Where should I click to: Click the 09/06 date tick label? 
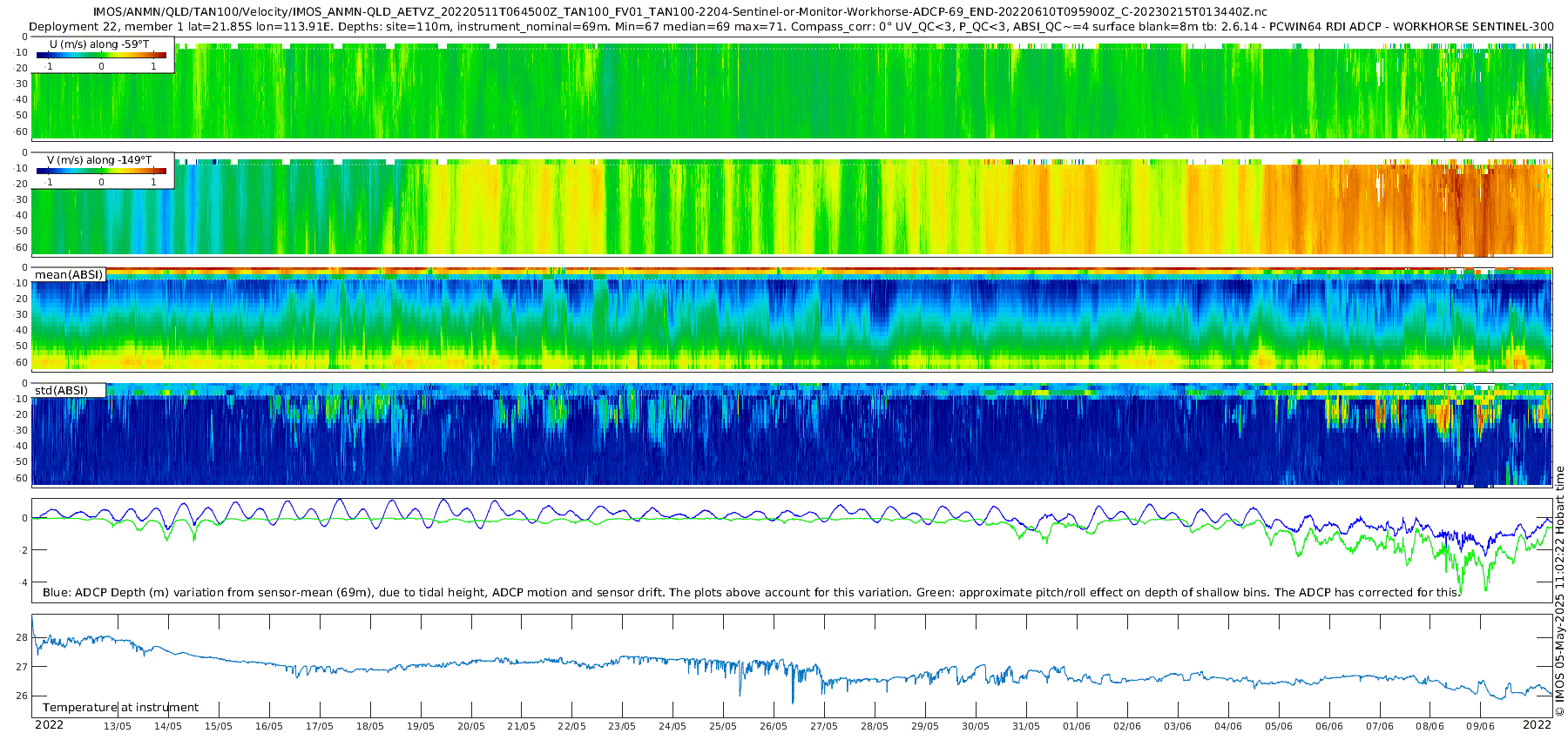(x=1480, y=726)
